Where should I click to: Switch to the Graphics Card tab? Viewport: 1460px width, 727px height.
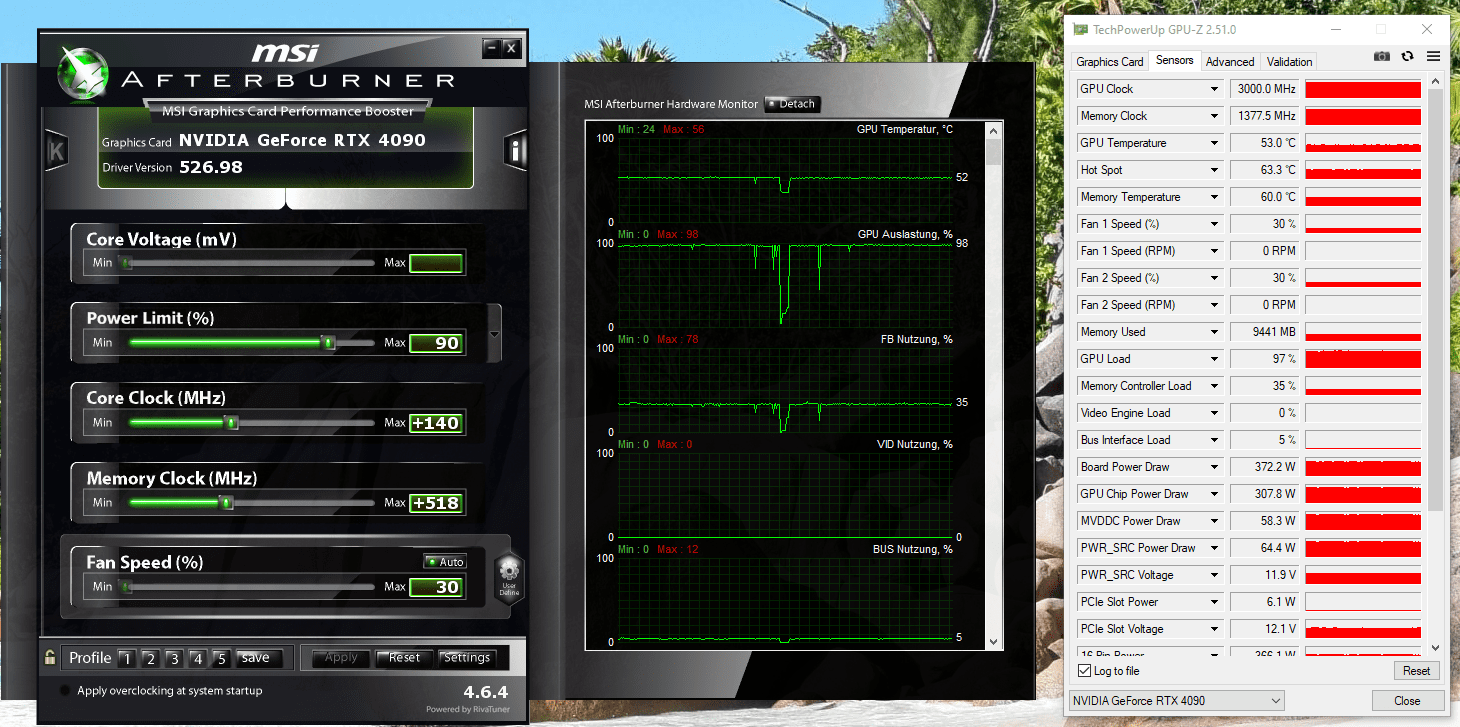point(1109,62)
